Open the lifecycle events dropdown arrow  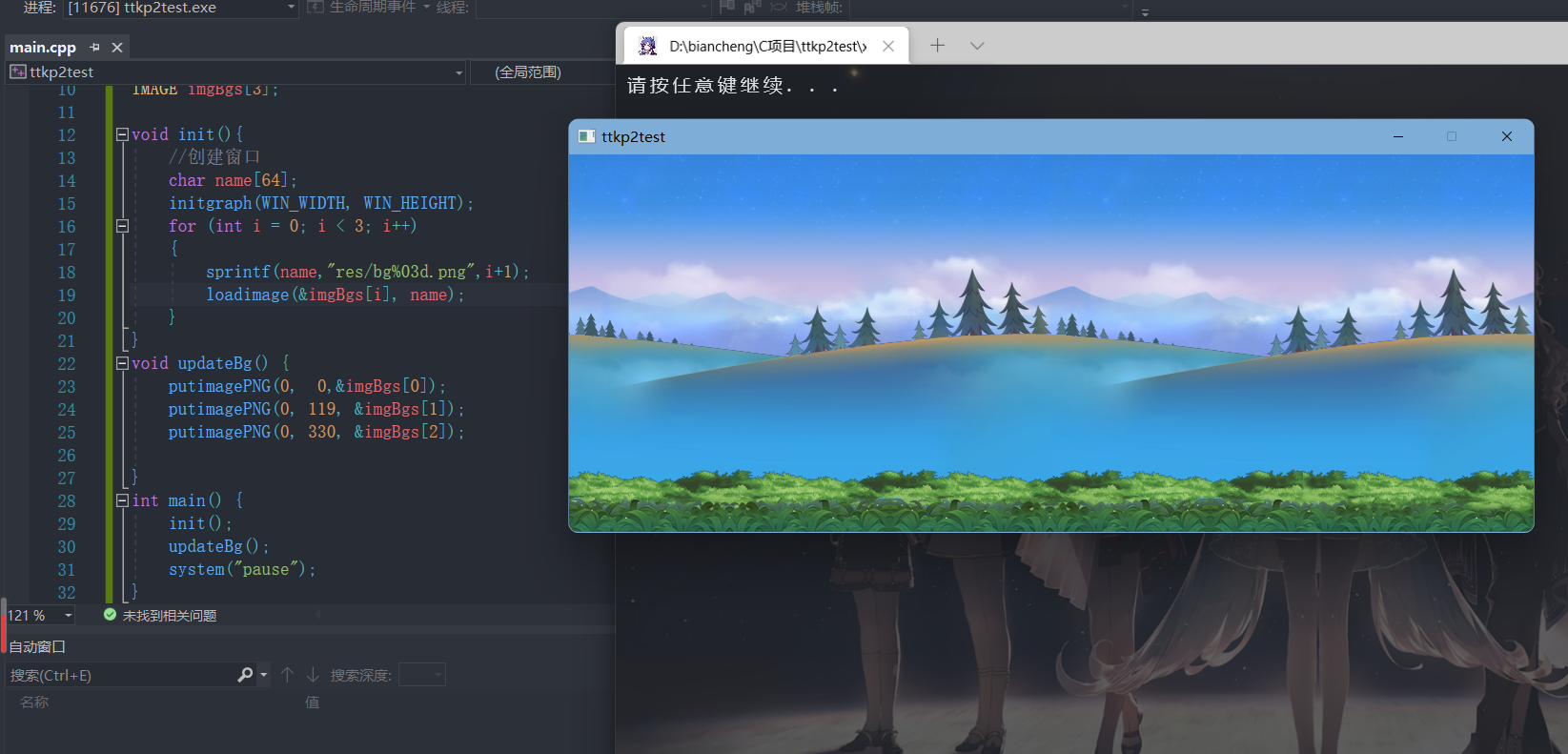[427, 8]
